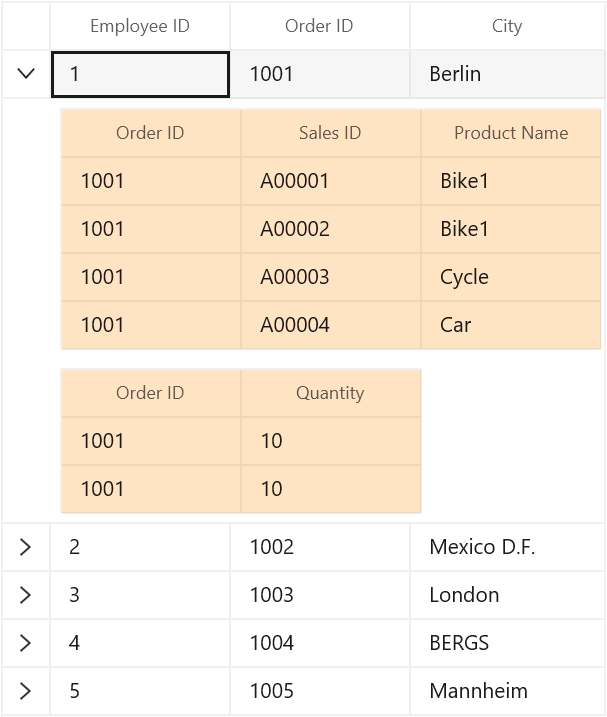The image size is (607, 717).
Task: Select the London city cell
Action: [x=507, y=595]
